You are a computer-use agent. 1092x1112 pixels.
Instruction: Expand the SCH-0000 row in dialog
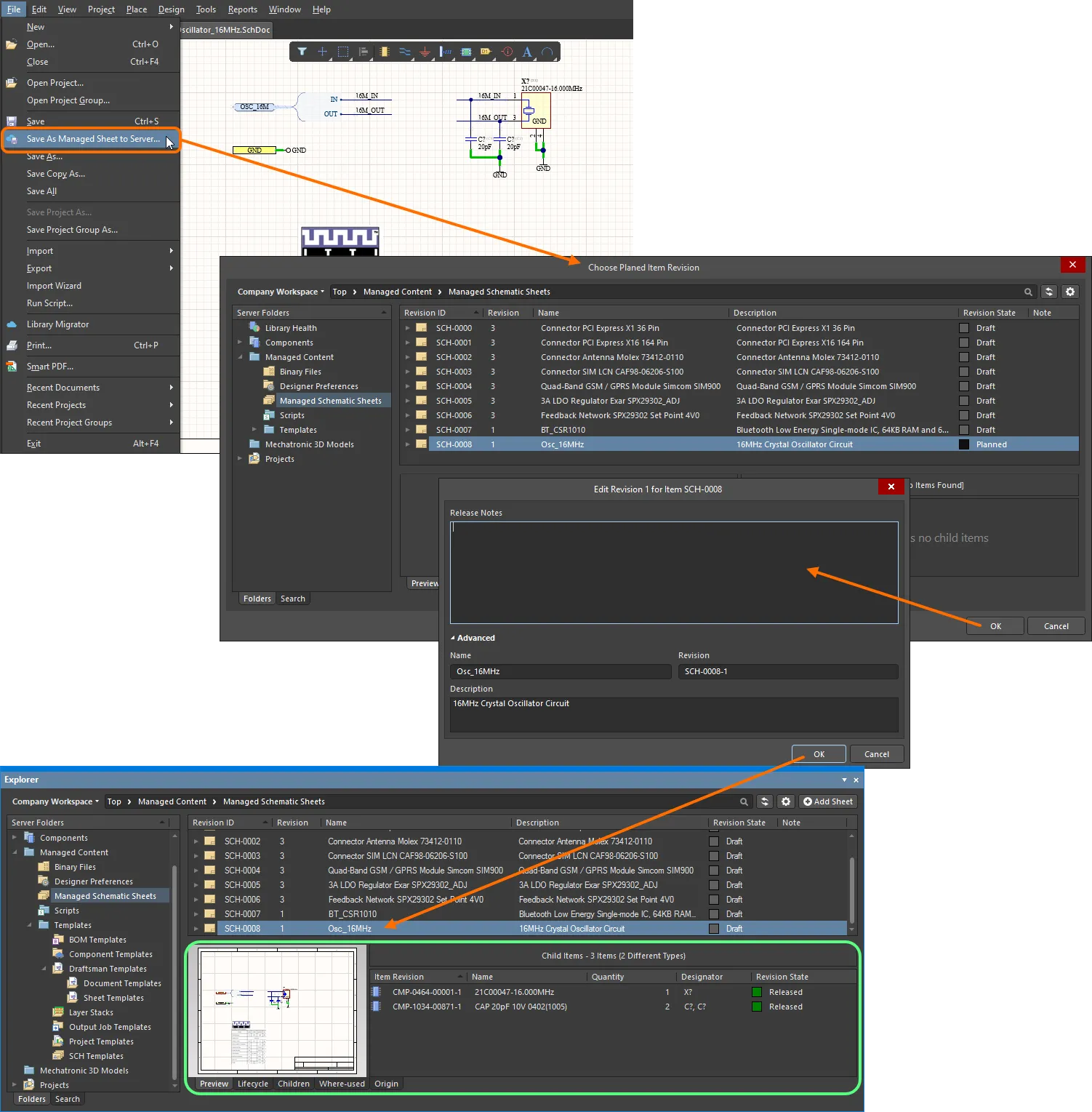[x=407, y=328]
